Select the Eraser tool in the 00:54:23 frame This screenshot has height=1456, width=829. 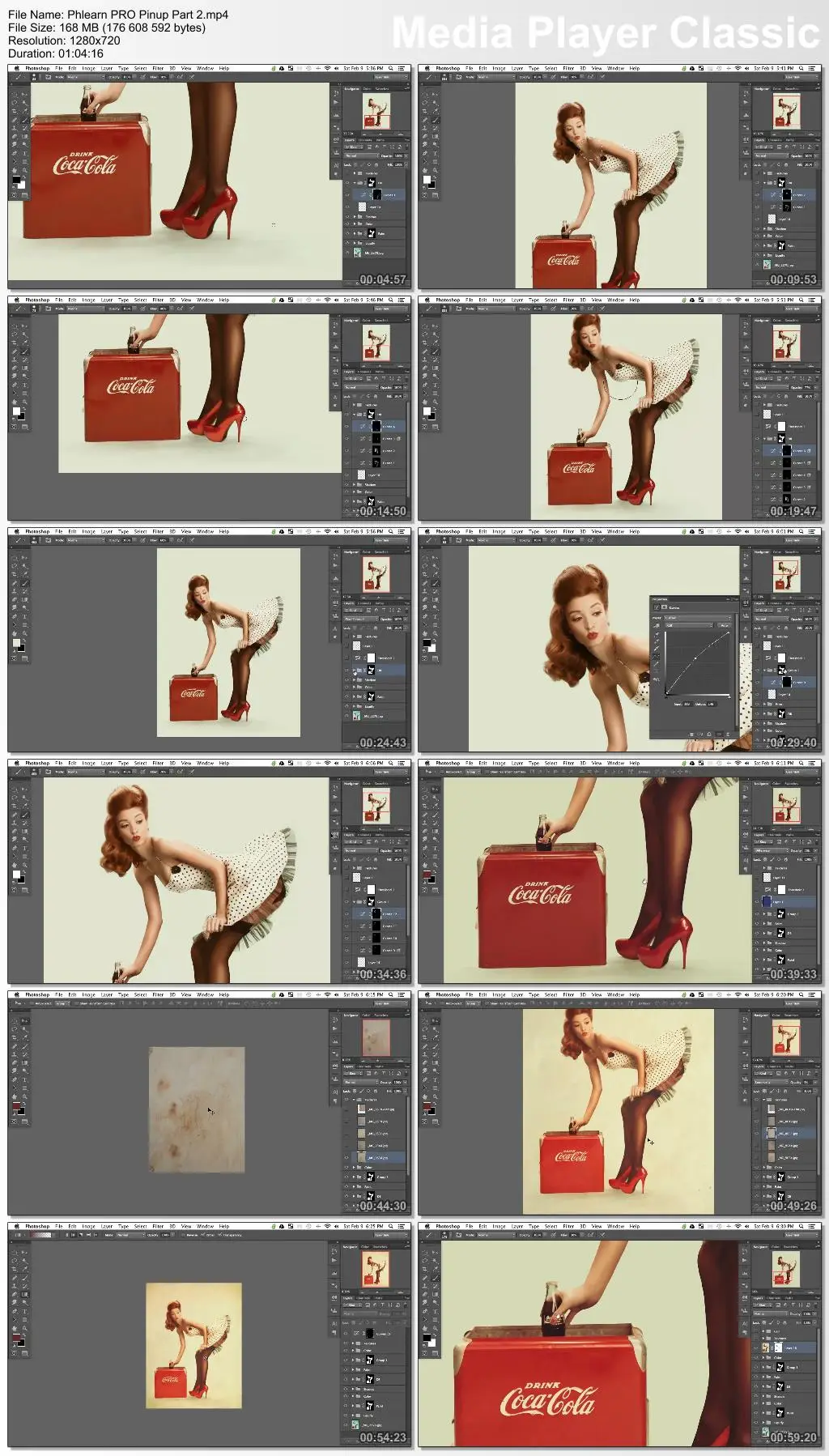pos(15,1294)
